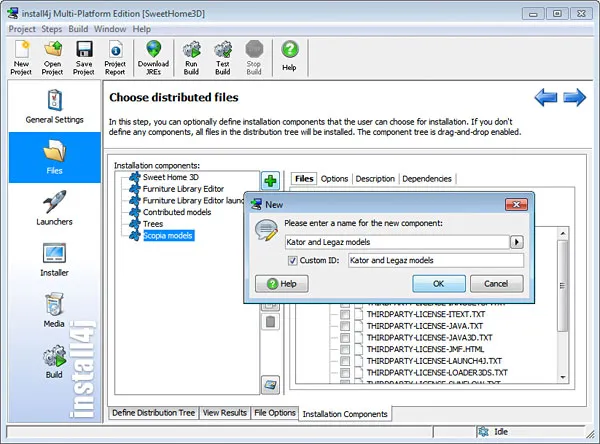The height and width of the screenshot is (444, 600).
Task: Go back with the left blue arrow
Action: tap(546, 97)
